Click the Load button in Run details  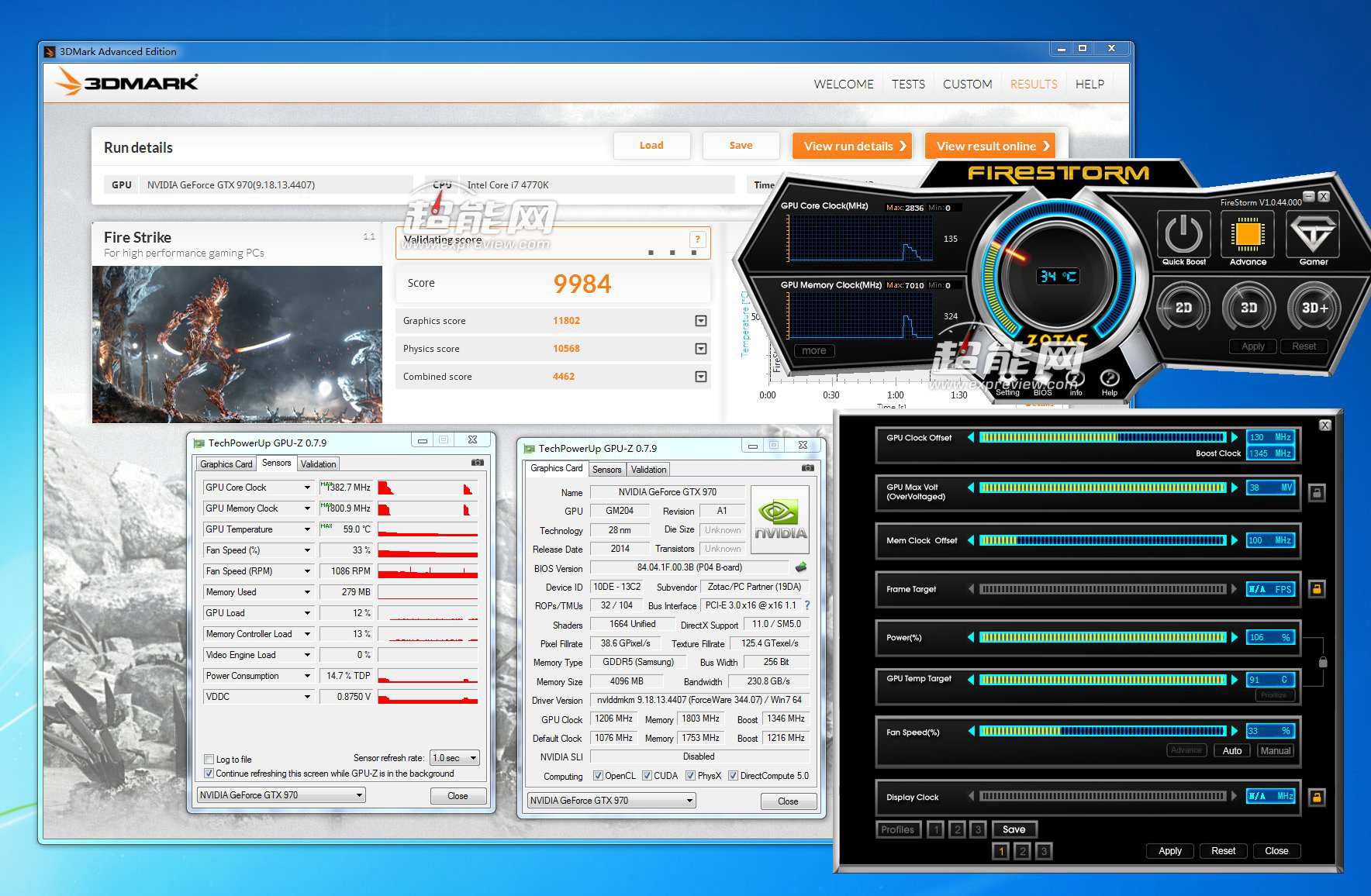651,146
